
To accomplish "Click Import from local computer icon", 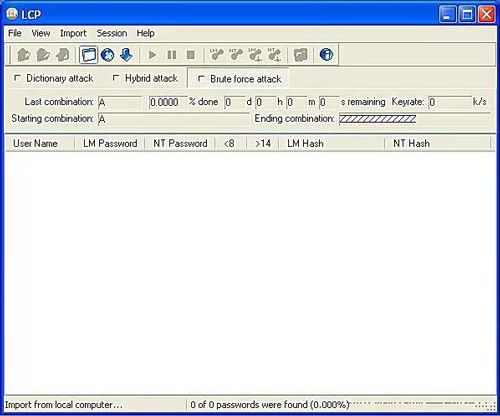I will tap(88, 55).
